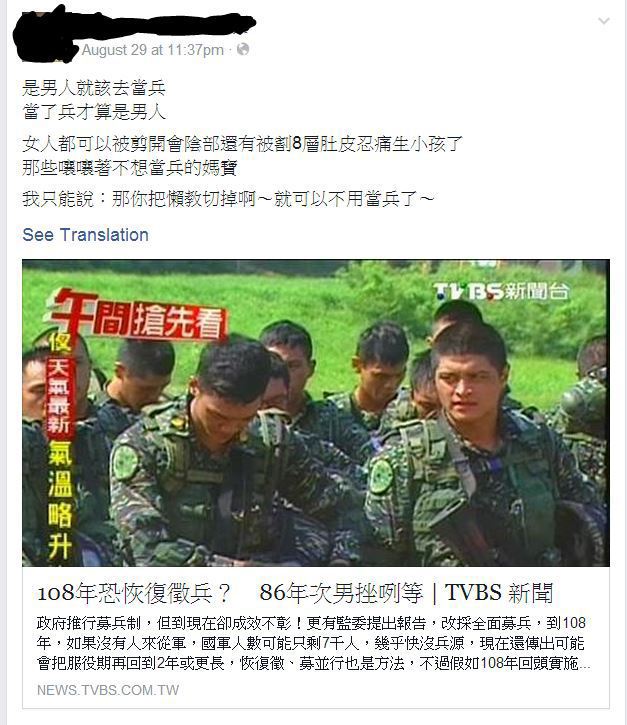Click the post line beginning 女人都可以
This screenshot has height=725, width=627.
(242, 144)
